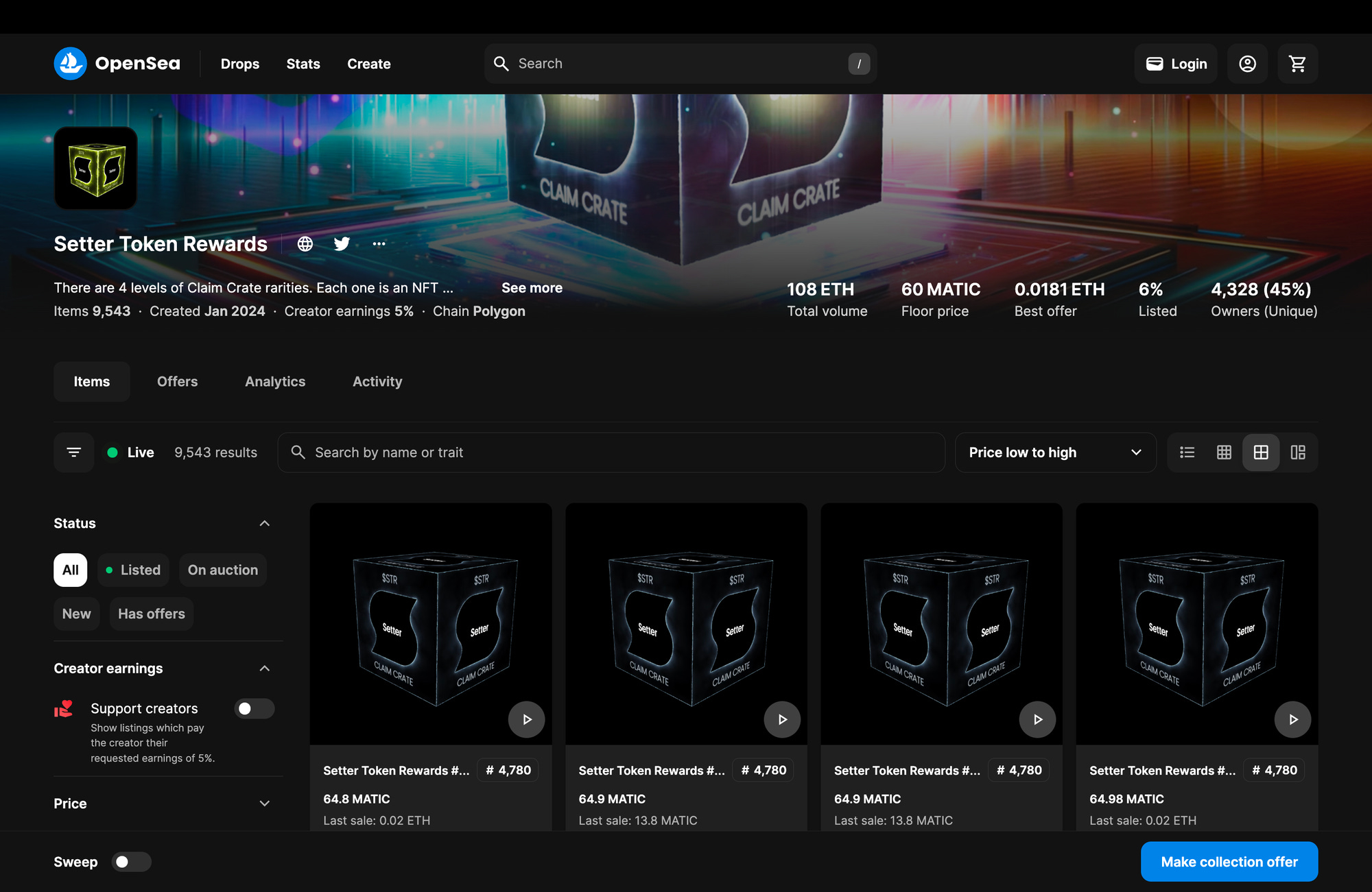Click the 0.0181 ETH Best offer stat

pos(1059,300)
